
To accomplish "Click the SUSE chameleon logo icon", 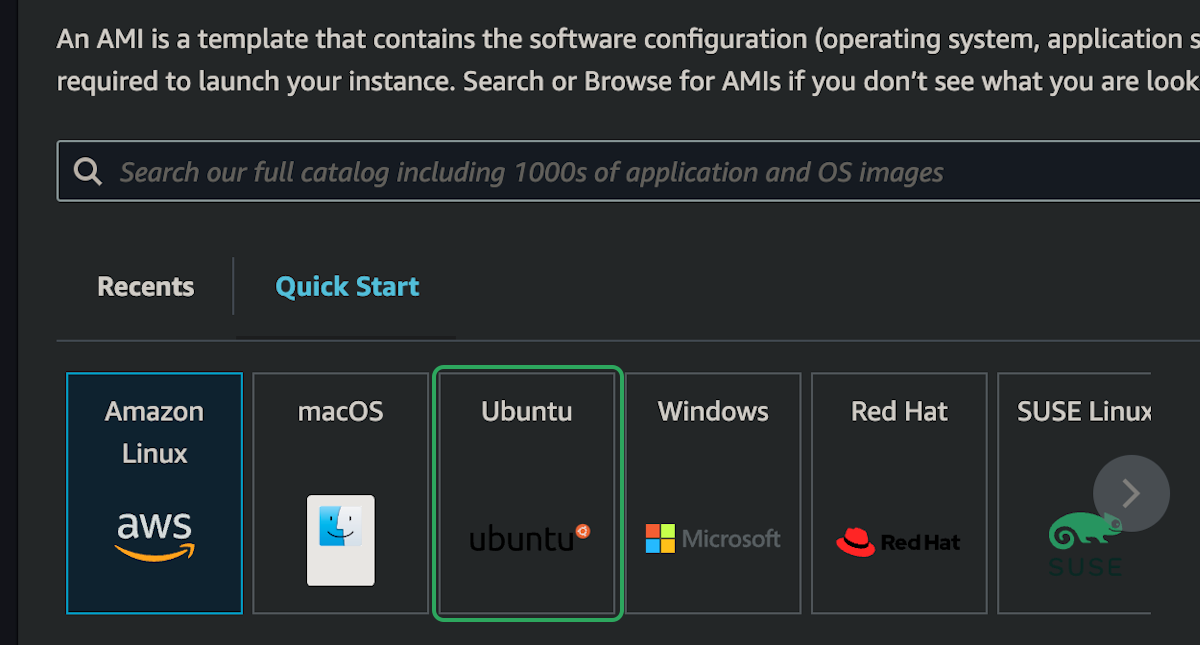I will click(1085, 543).
